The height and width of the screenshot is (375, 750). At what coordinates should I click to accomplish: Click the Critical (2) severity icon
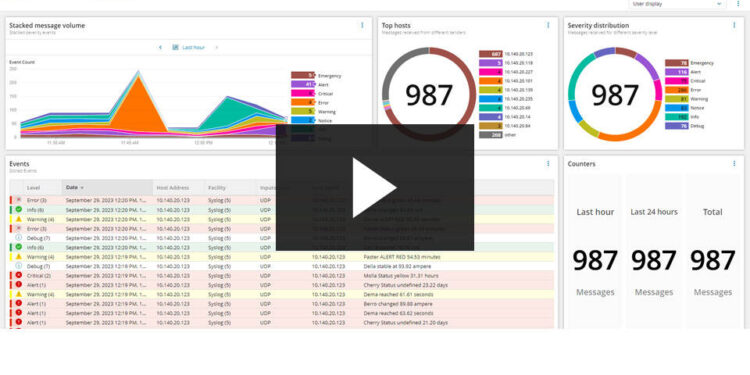19,276
